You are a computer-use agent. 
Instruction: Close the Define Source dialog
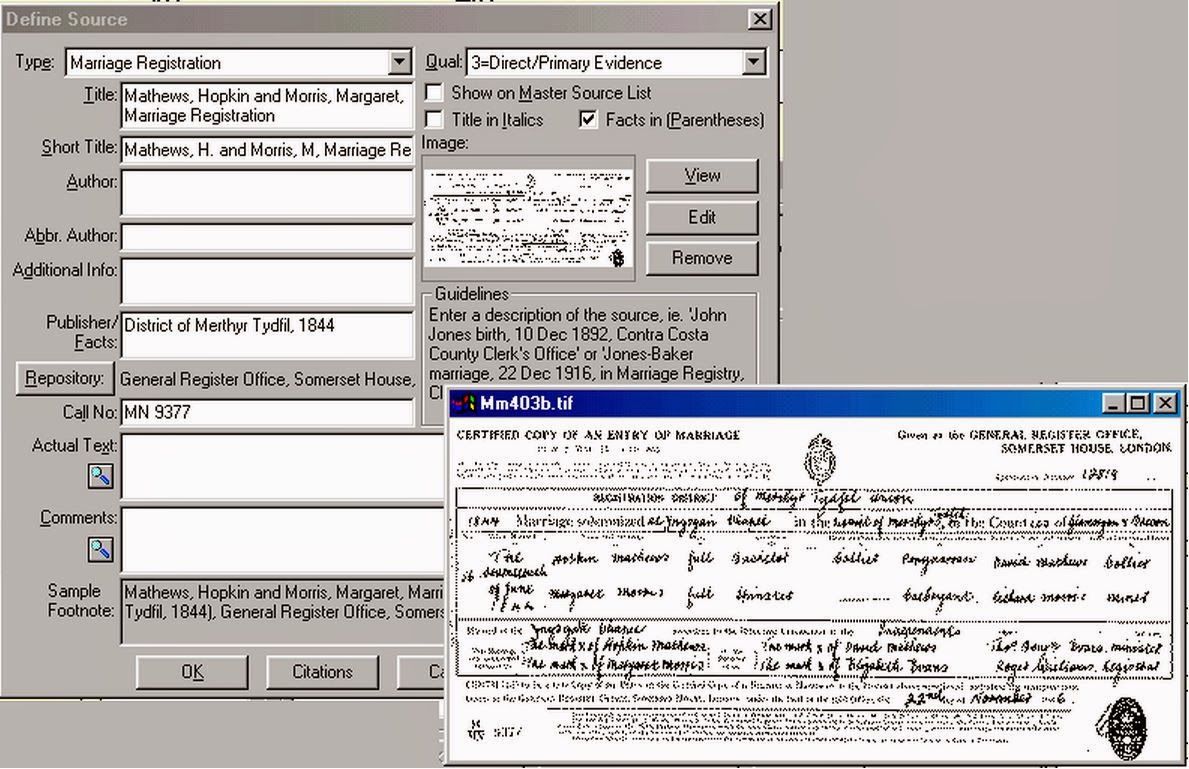click(x=759, y=19)
